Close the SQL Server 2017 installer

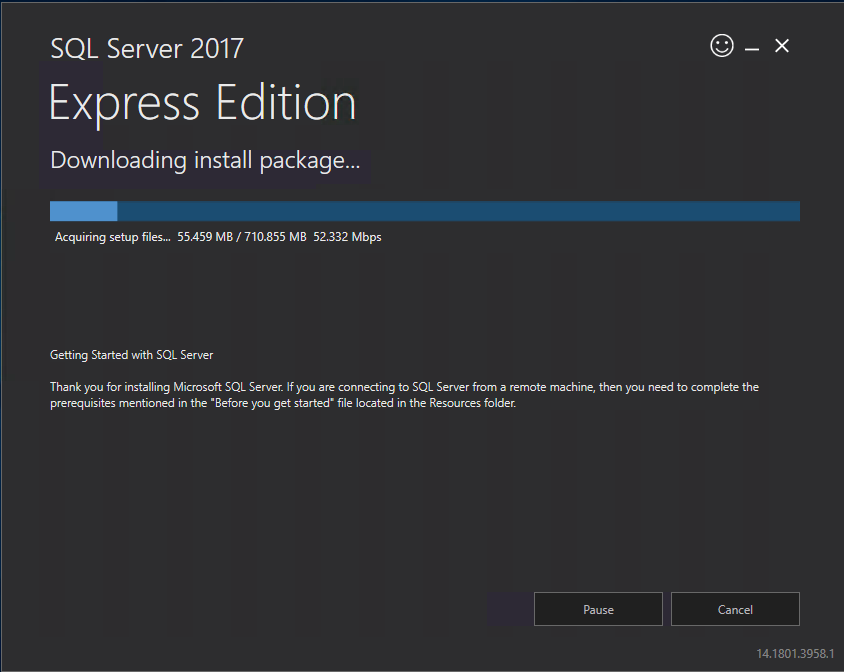click(782, 46)
